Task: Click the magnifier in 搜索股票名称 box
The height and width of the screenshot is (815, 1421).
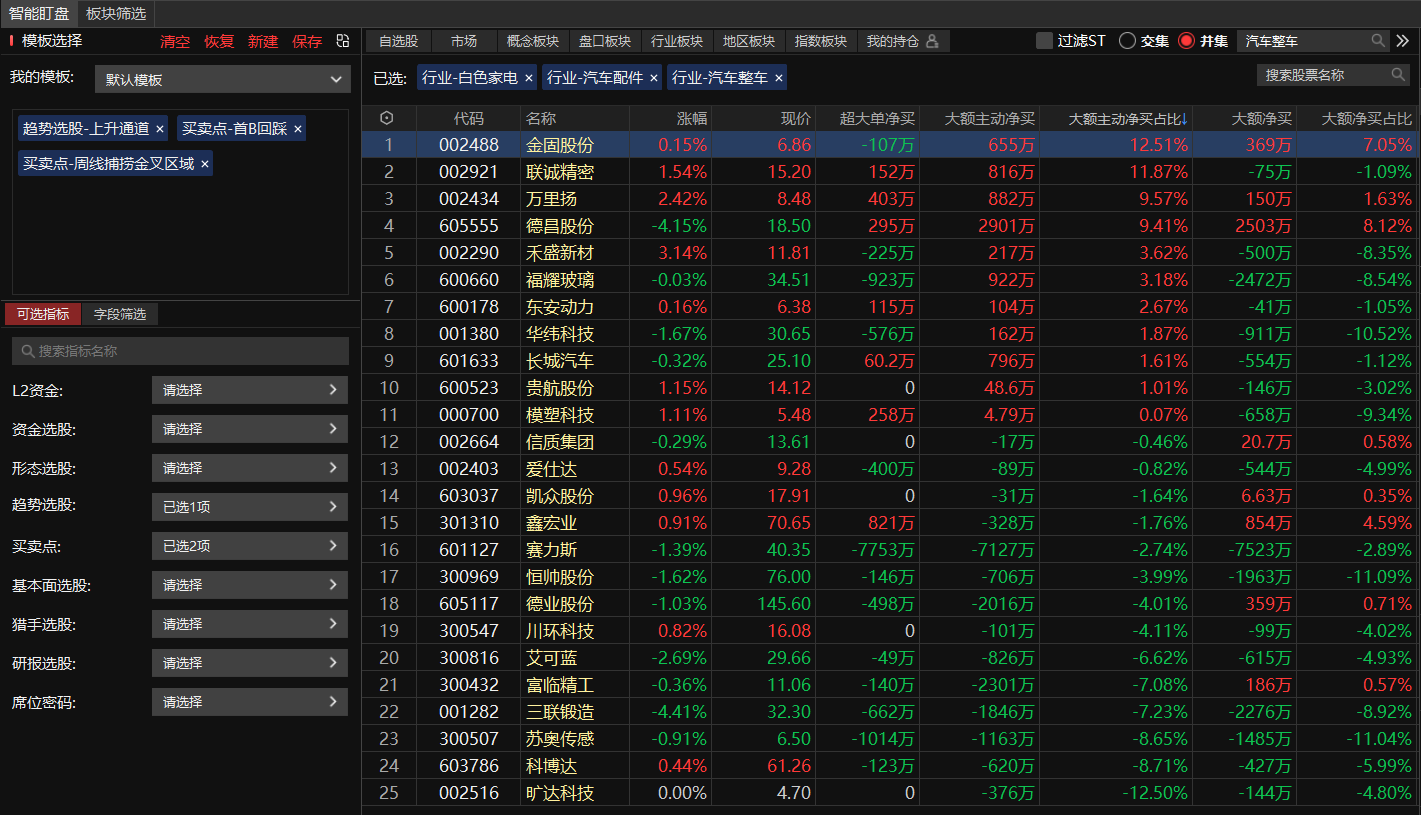Action: point(1398,75)
